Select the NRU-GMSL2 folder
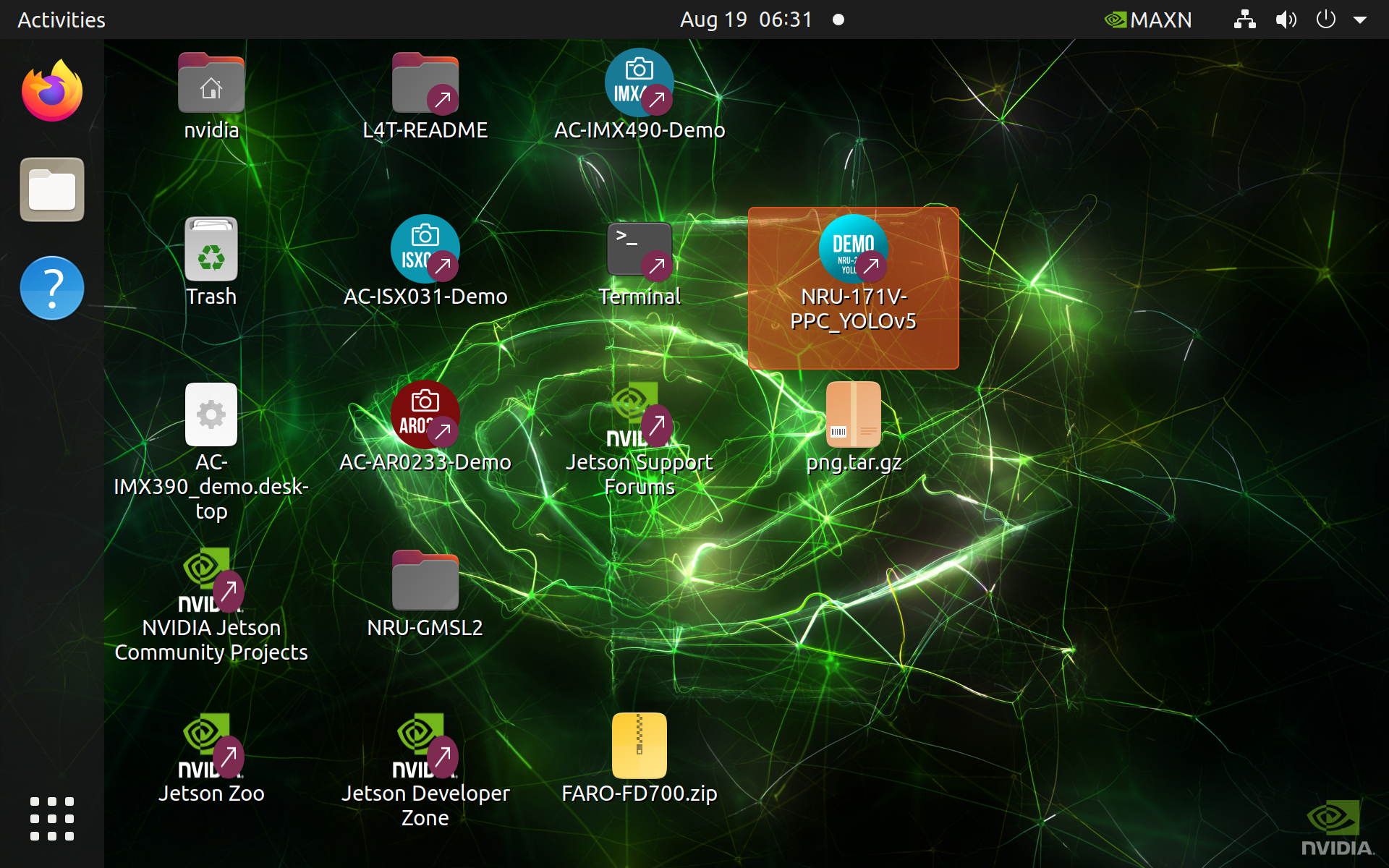1389x868 pixels. (x=425, y=582)
